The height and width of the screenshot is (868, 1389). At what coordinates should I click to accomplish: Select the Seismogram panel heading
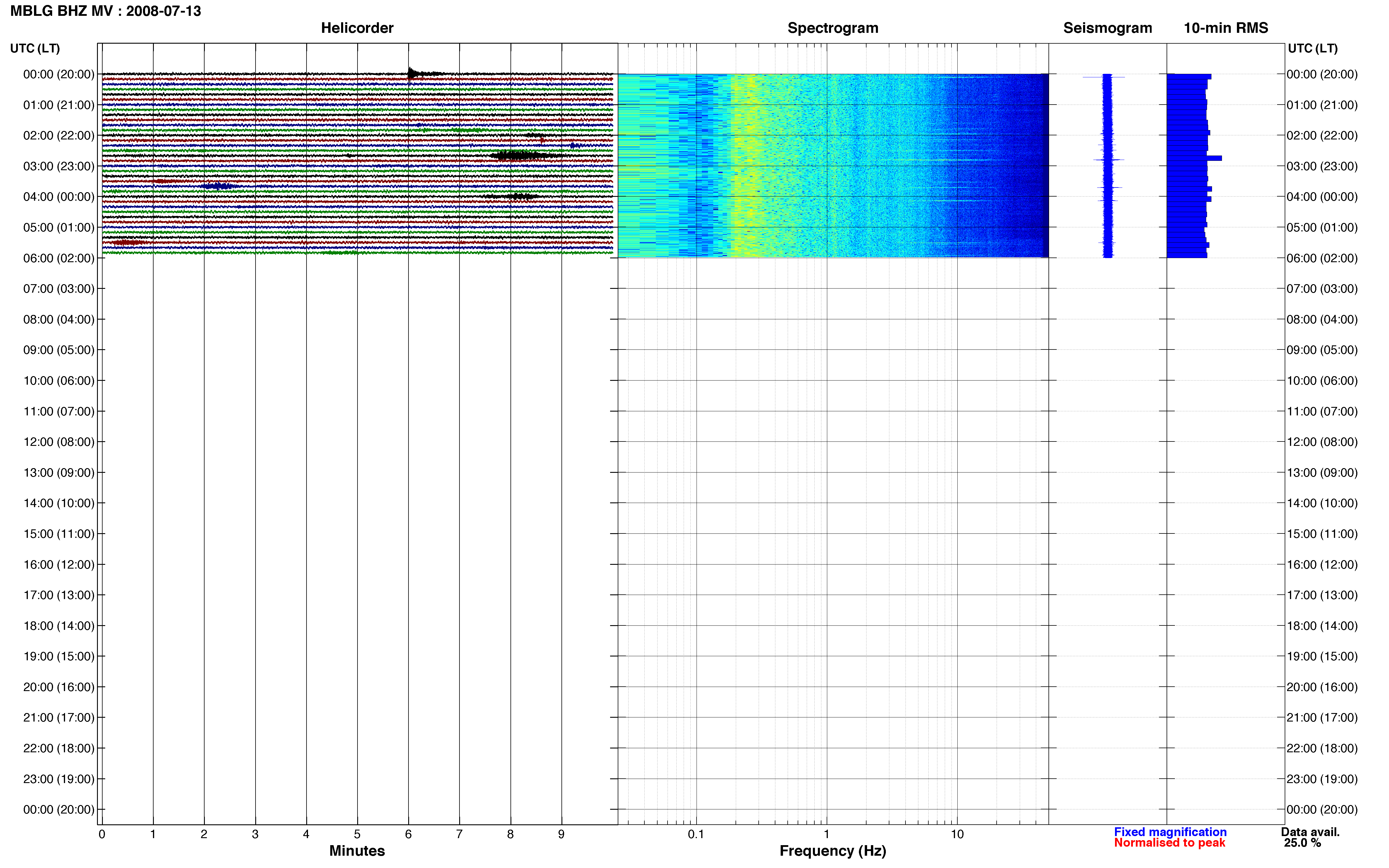click(1108, 28)
